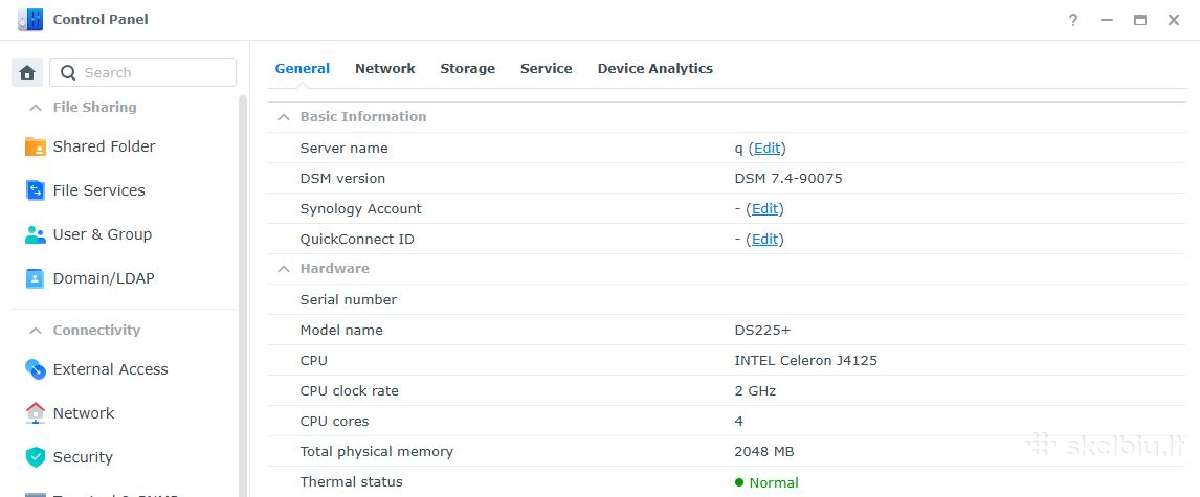Select the Control Panel title bar app icon
Screen dimensions: 1200x497
tap(30, 19)
